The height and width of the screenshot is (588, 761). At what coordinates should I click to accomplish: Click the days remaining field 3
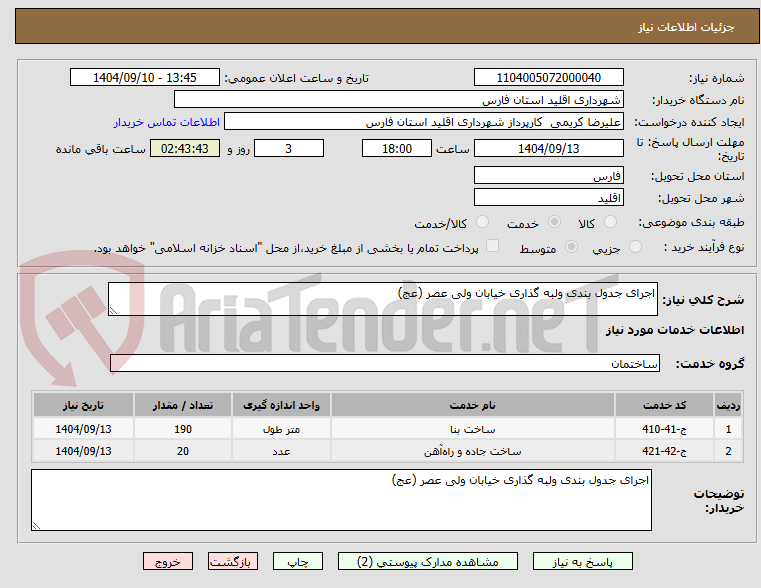(289, 148)
